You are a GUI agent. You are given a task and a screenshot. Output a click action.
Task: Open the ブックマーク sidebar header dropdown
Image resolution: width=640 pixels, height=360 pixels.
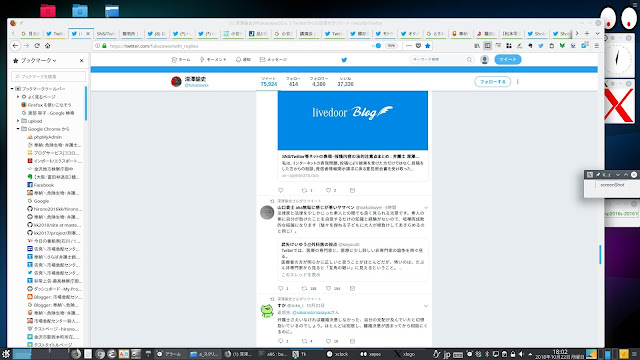[38, 60]
